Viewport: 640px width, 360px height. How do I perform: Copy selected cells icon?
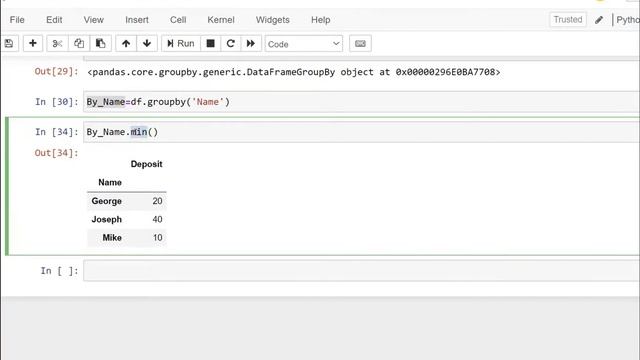coord(79,43)
